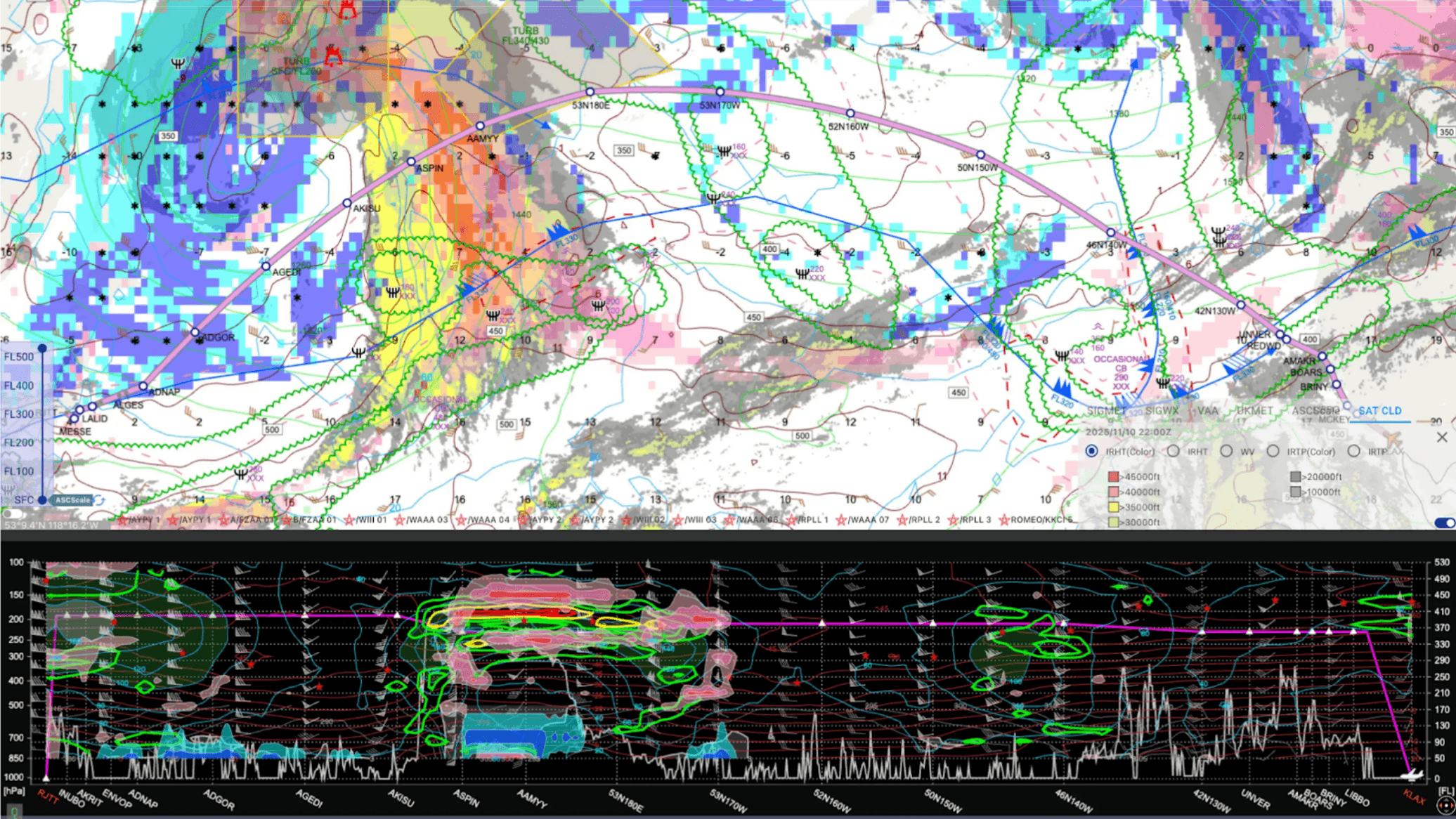Click the /RPLL 3 star marker
The image size is (1456, 819).
point(952,521)
